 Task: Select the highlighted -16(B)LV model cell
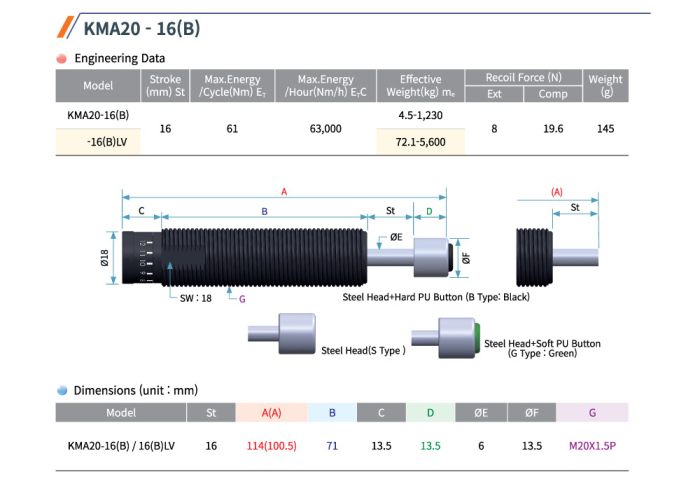(98, 142)
